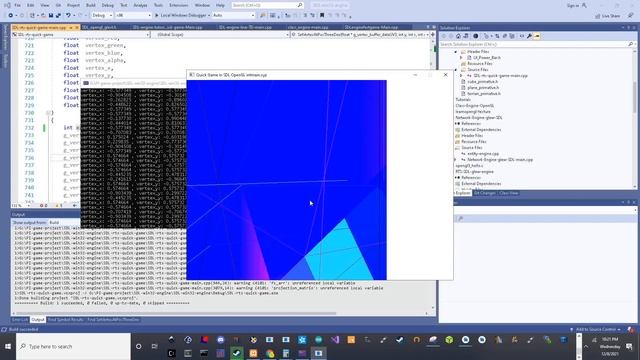Image resolution: width=640 pixels, height=360 pixels.
Task: Click the Undo arrow in the toolbar
Action: pos(68,16)
